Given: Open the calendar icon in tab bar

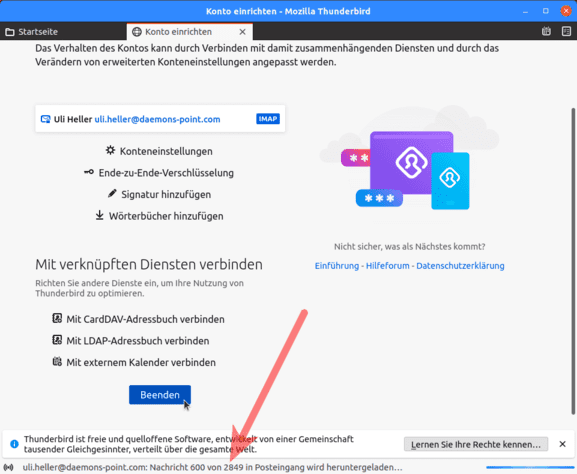Looking at the screenshot, I should coord(546,32).
